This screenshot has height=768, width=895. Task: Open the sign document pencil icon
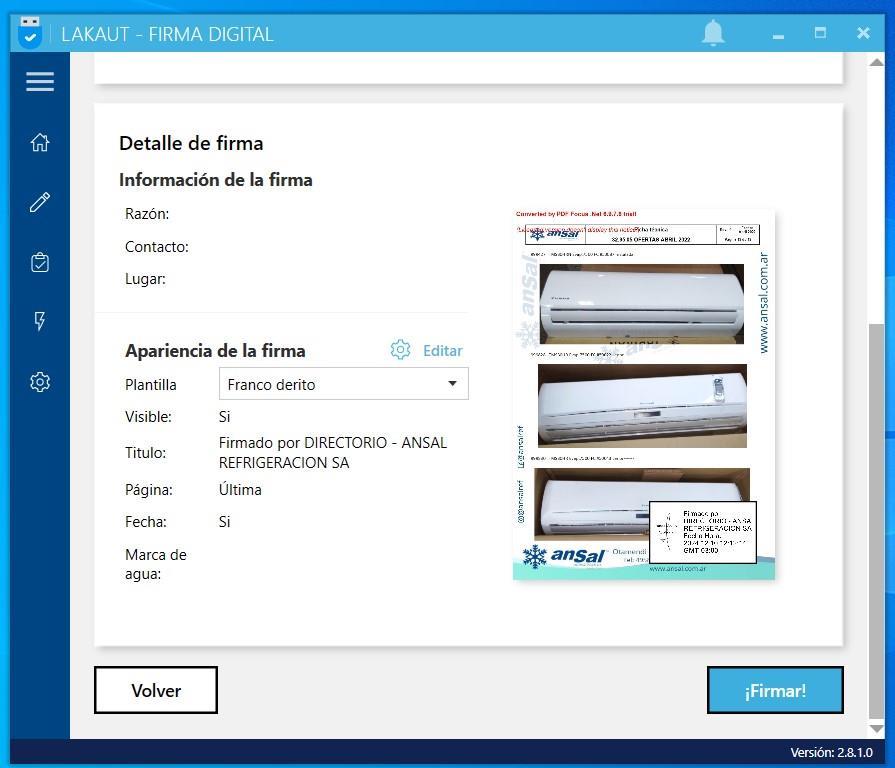[40, 202]
